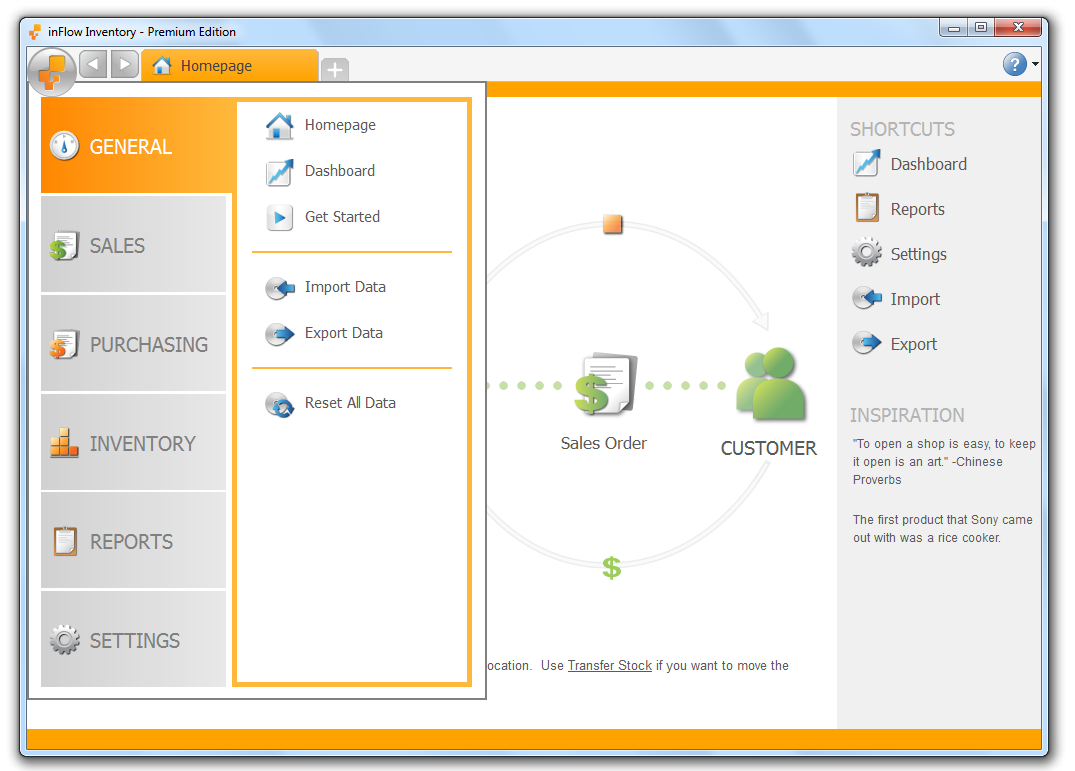Click the inFlow logo in title bar
This screenshot has height=771, width=1075.
[36, 32]
